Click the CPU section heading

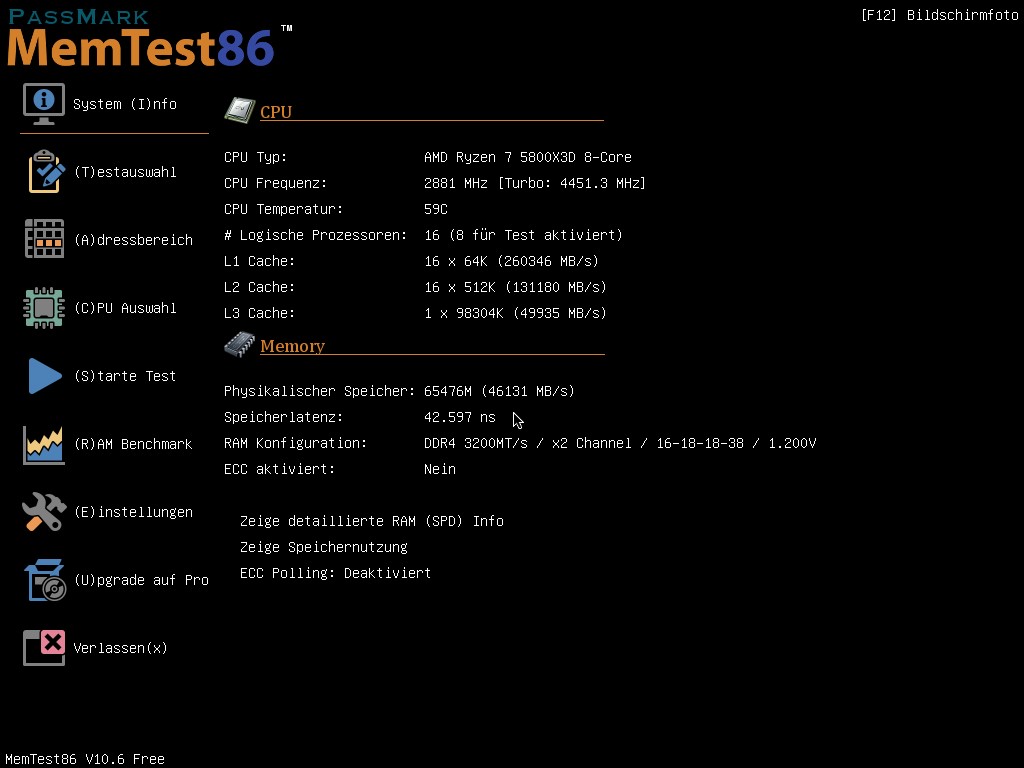pos(276,112)
